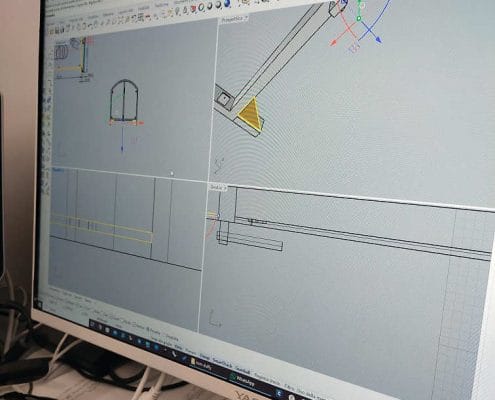Select the arched door outline in top-left viewport
495x400 pixels.
[124, 100]
